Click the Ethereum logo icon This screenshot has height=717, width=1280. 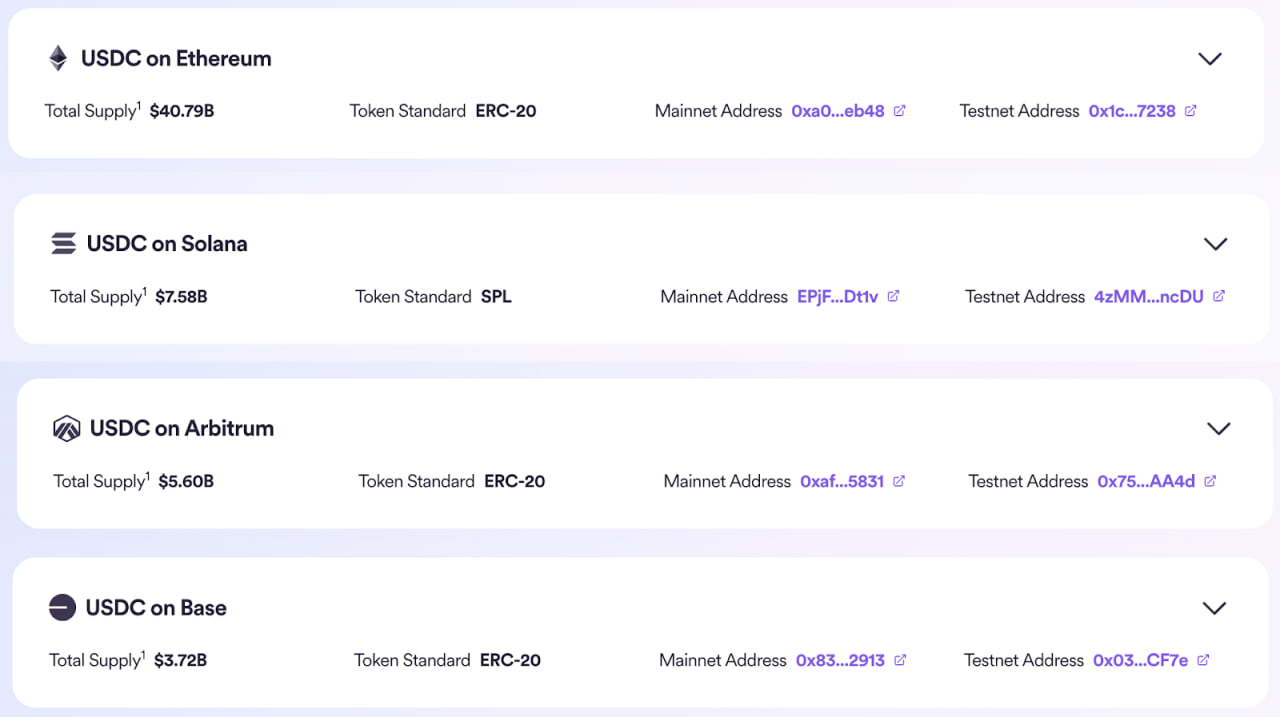coord(58,57)
